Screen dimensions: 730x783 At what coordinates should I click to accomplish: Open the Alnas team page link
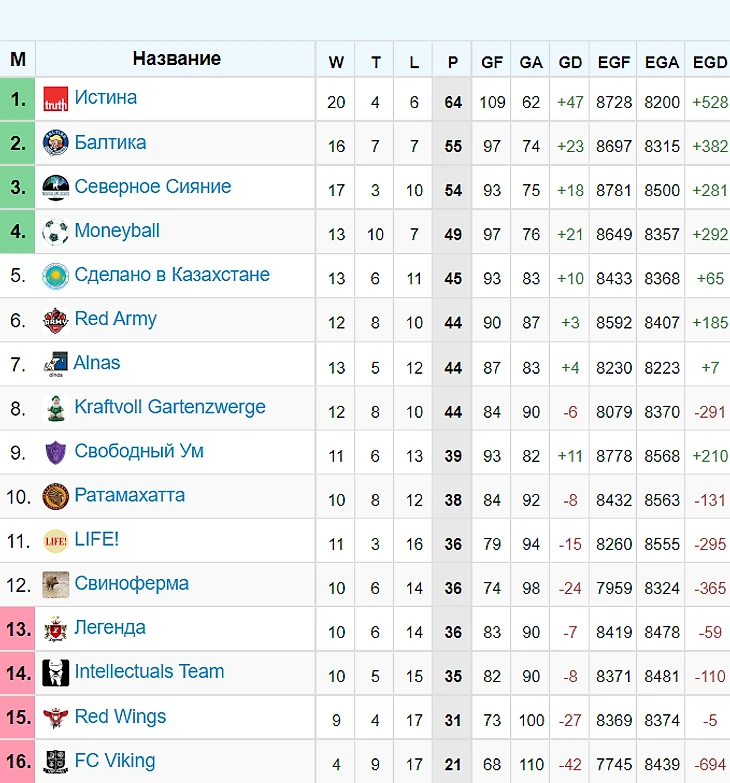(97, 363)
